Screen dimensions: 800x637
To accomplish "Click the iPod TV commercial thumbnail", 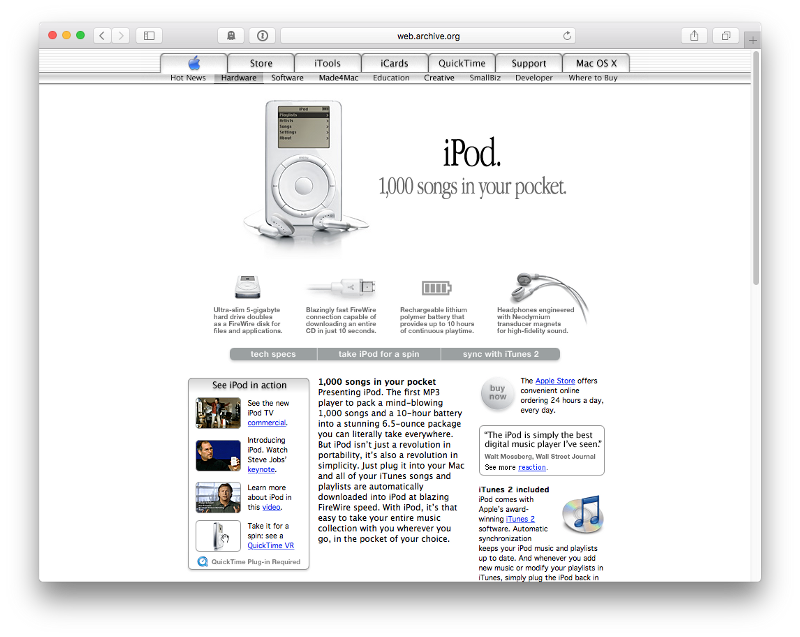I will [x=218, y=412].
